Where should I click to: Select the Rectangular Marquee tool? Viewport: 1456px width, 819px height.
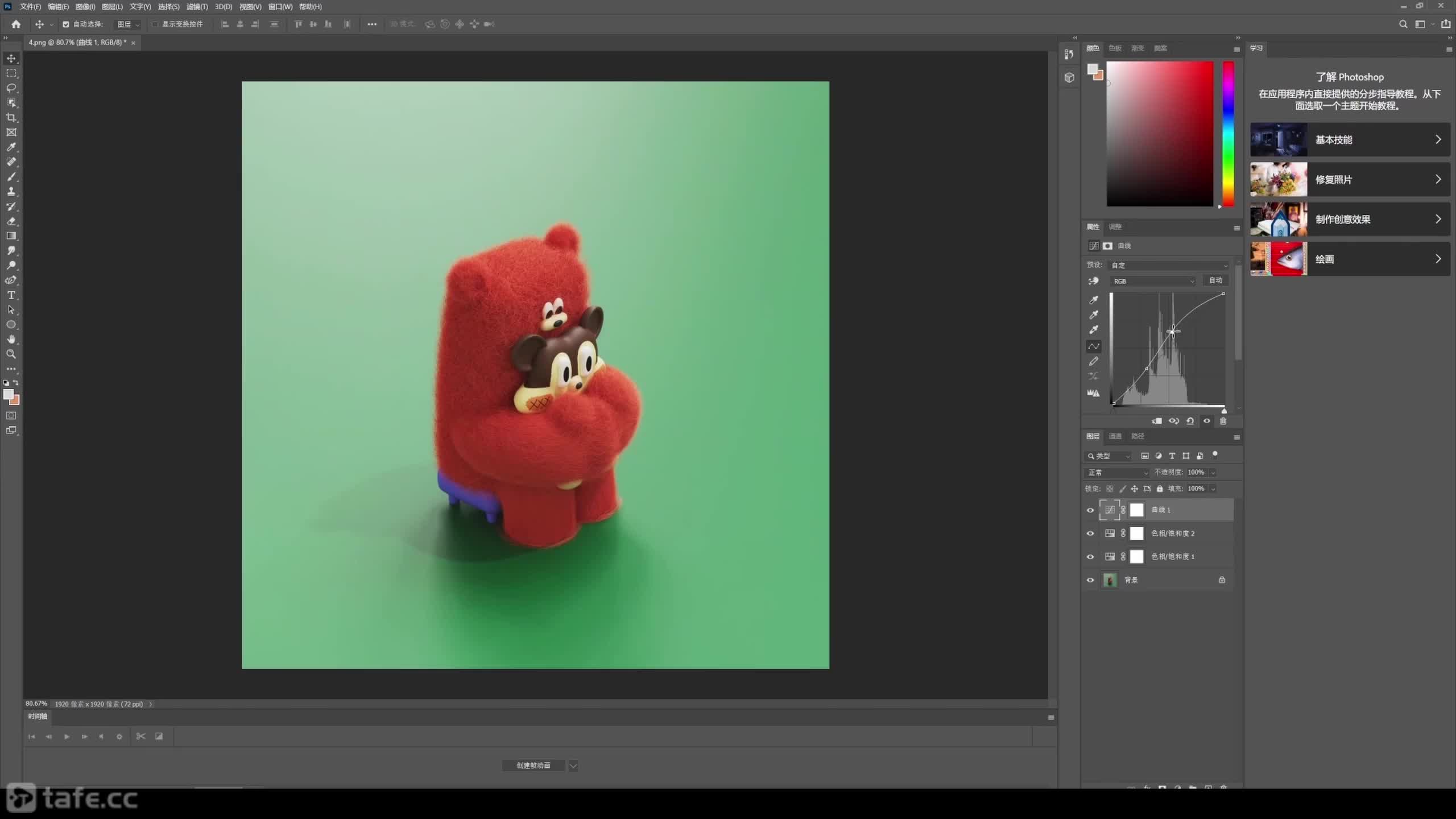click(11, 73)
